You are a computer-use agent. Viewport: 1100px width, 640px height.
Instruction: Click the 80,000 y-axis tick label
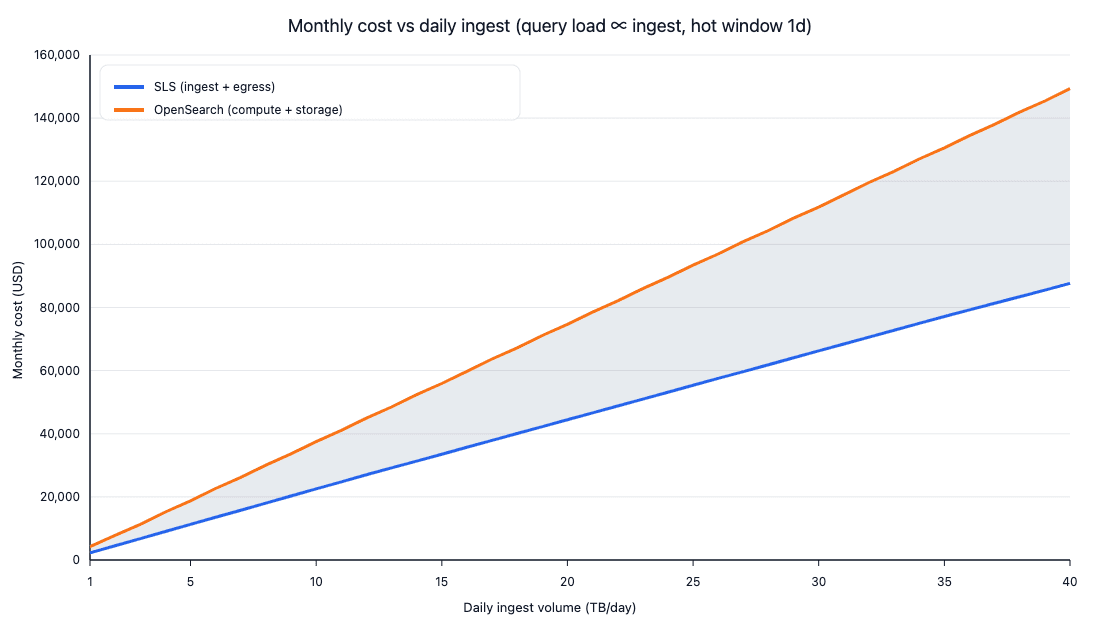[59, 308]
